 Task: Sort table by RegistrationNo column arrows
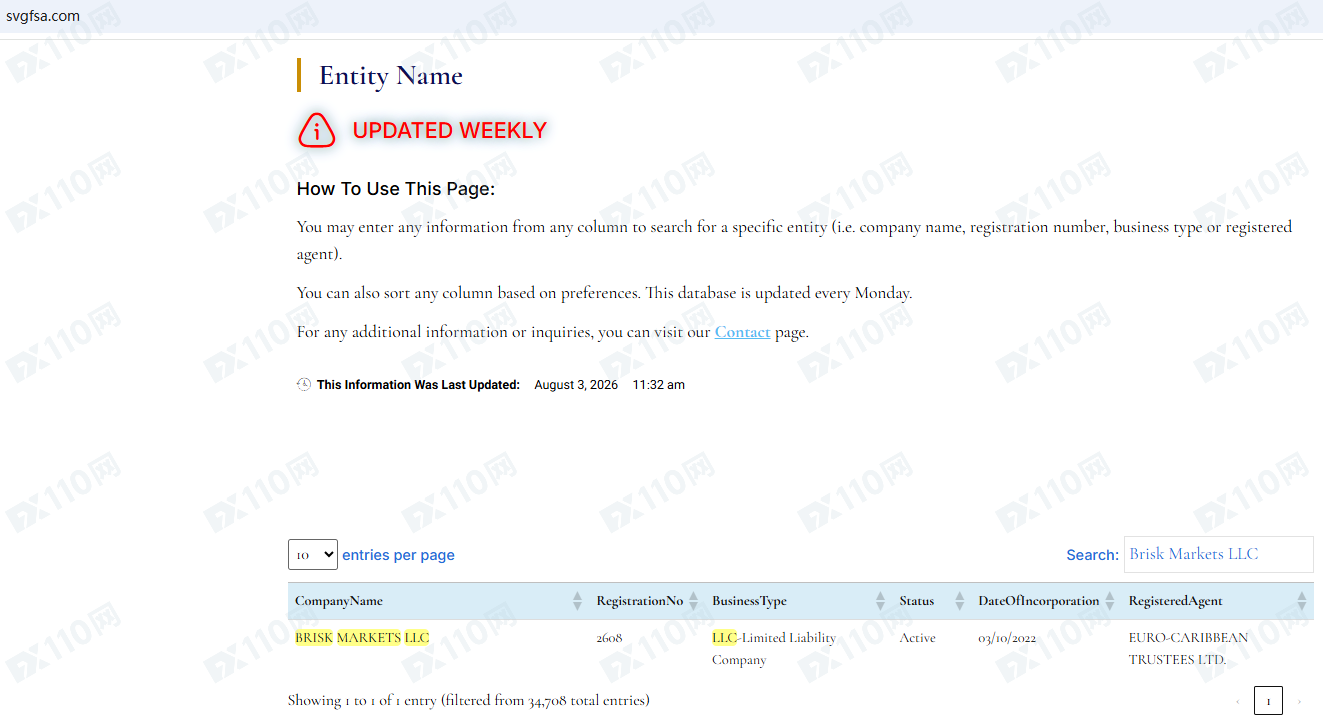[693, 601]
